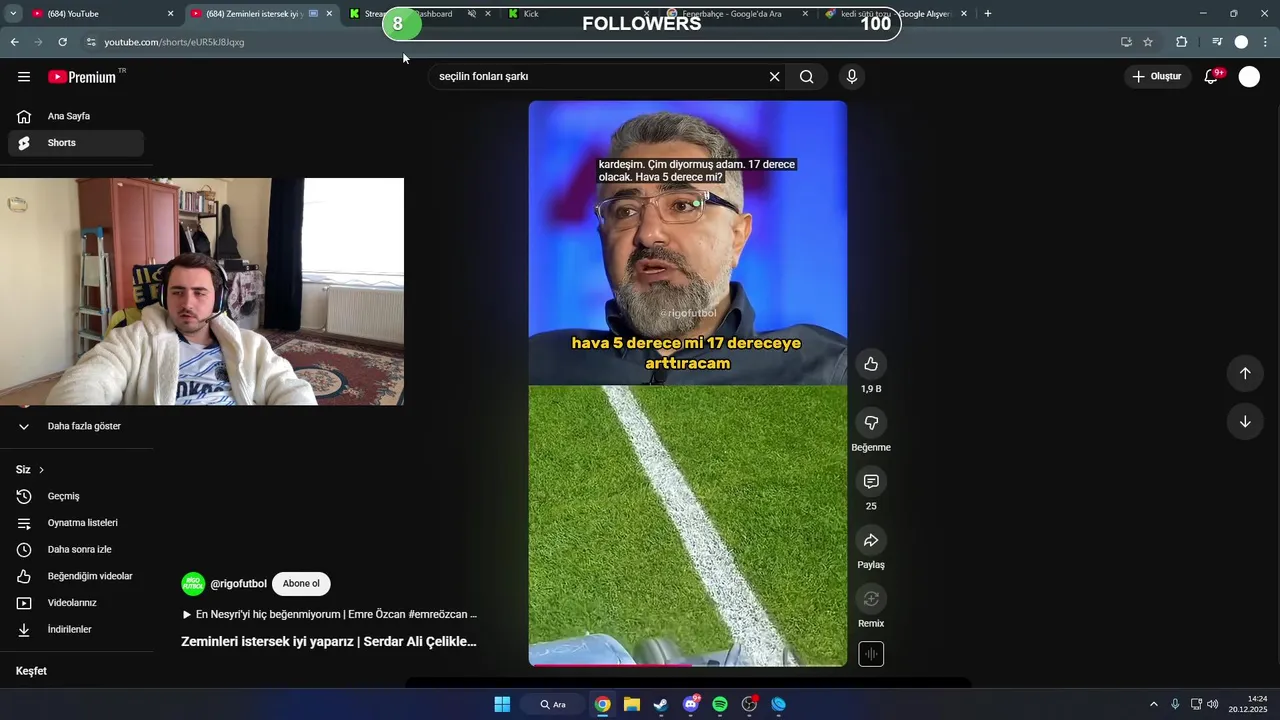Open Daha sonra izle
Viewport: 1280px width, 720px height.
click(x=76, y=550)
